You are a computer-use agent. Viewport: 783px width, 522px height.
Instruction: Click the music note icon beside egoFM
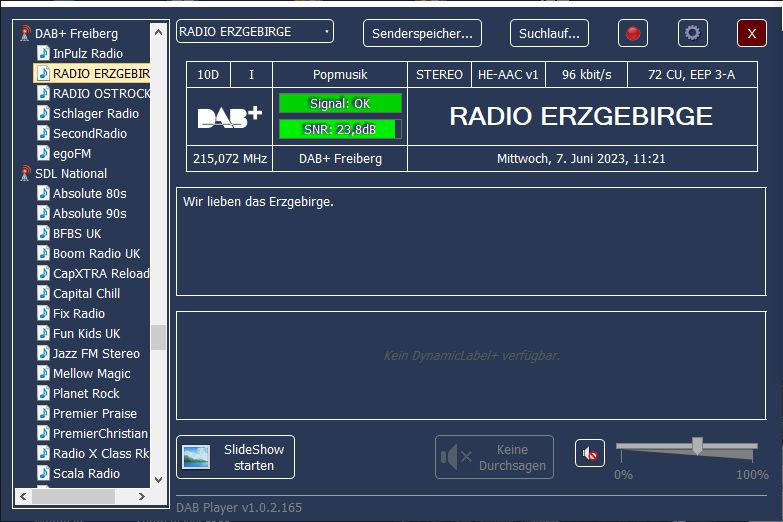click(x=43, y=153)
